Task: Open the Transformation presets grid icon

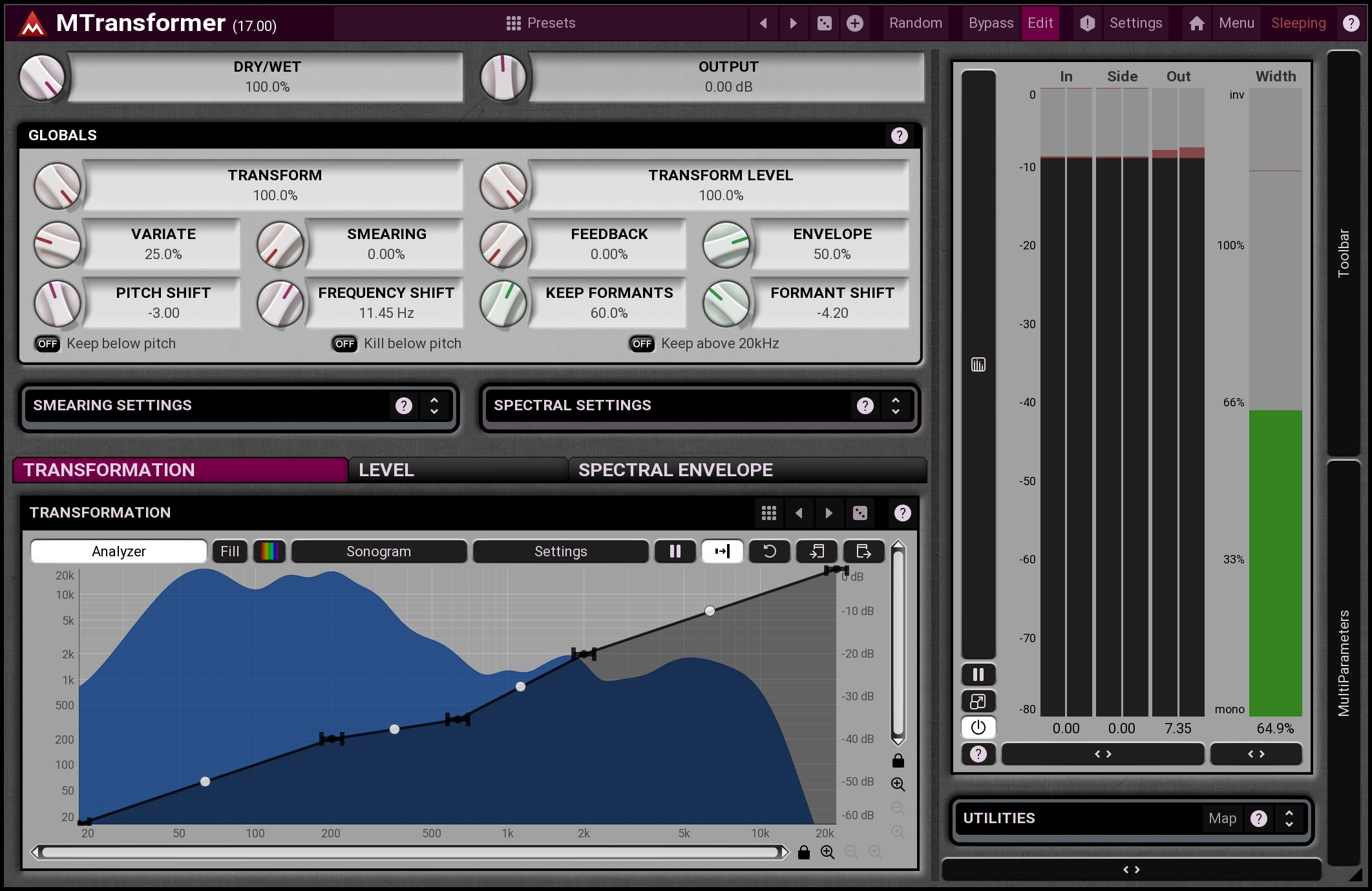Action: (x=768, y=513)
